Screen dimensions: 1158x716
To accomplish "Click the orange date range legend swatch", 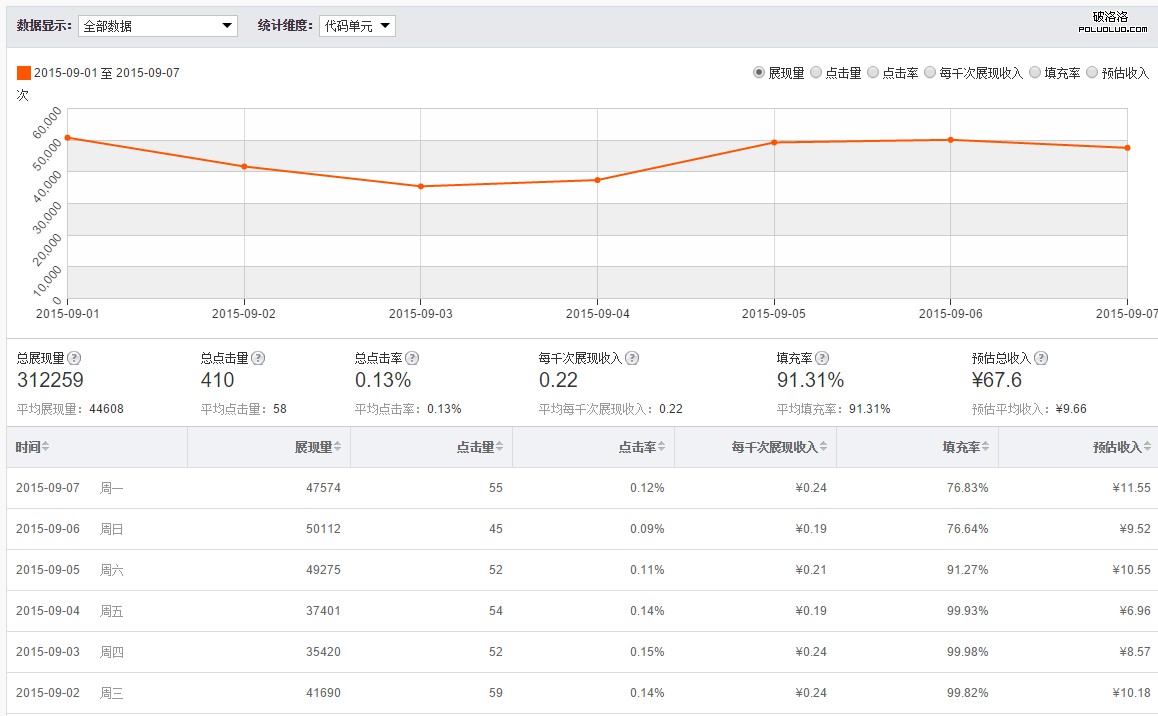I will coord(24,73).
